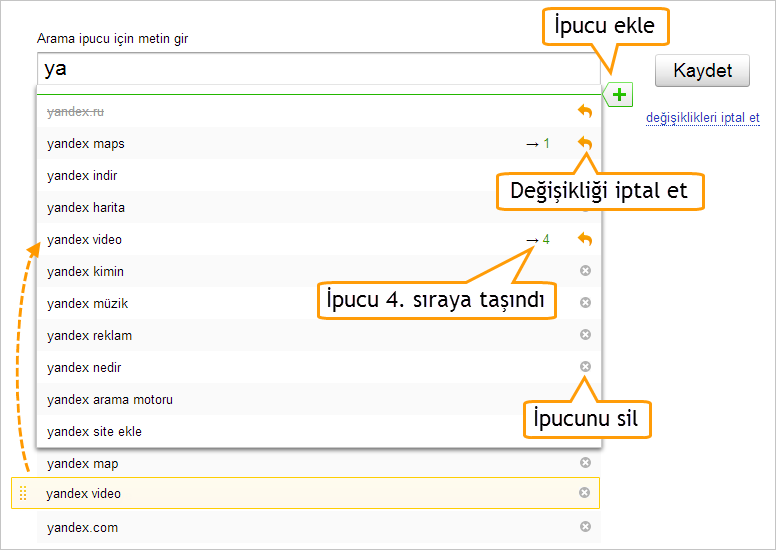Select the yandex harita suggestion
The height and width of the screenshot is (550, 776).
pos(86,207)
